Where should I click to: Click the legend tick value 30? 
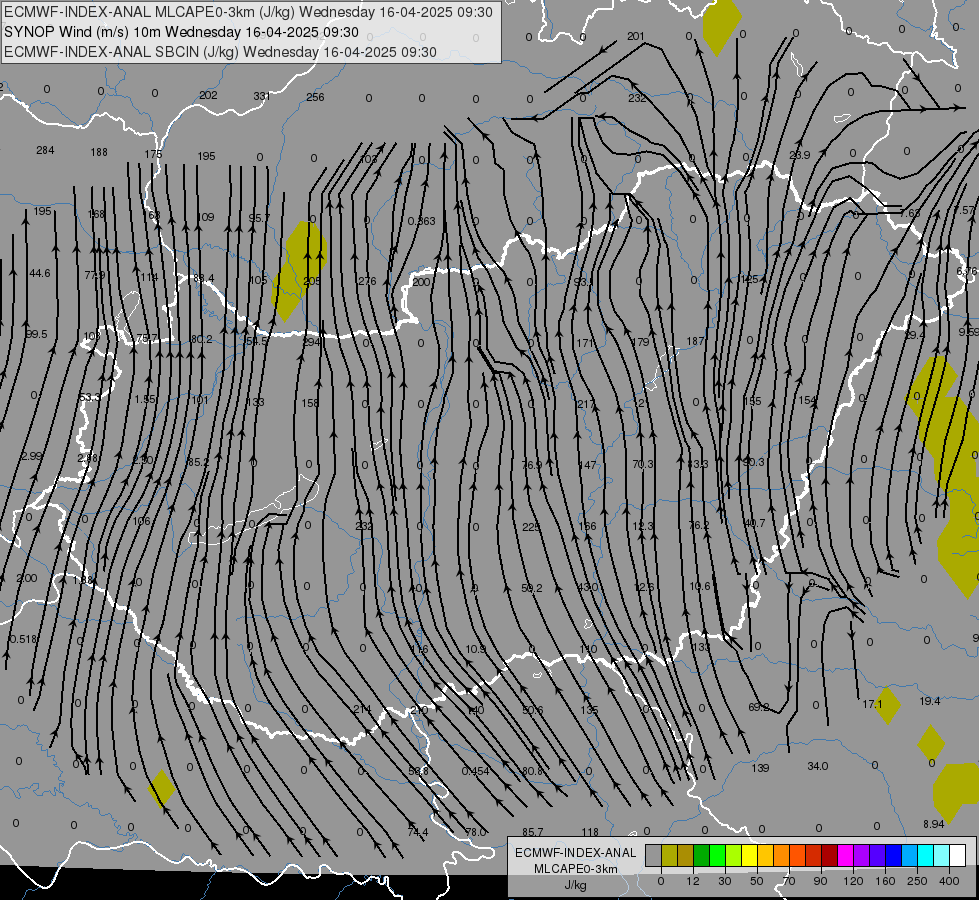coord(724,881)
